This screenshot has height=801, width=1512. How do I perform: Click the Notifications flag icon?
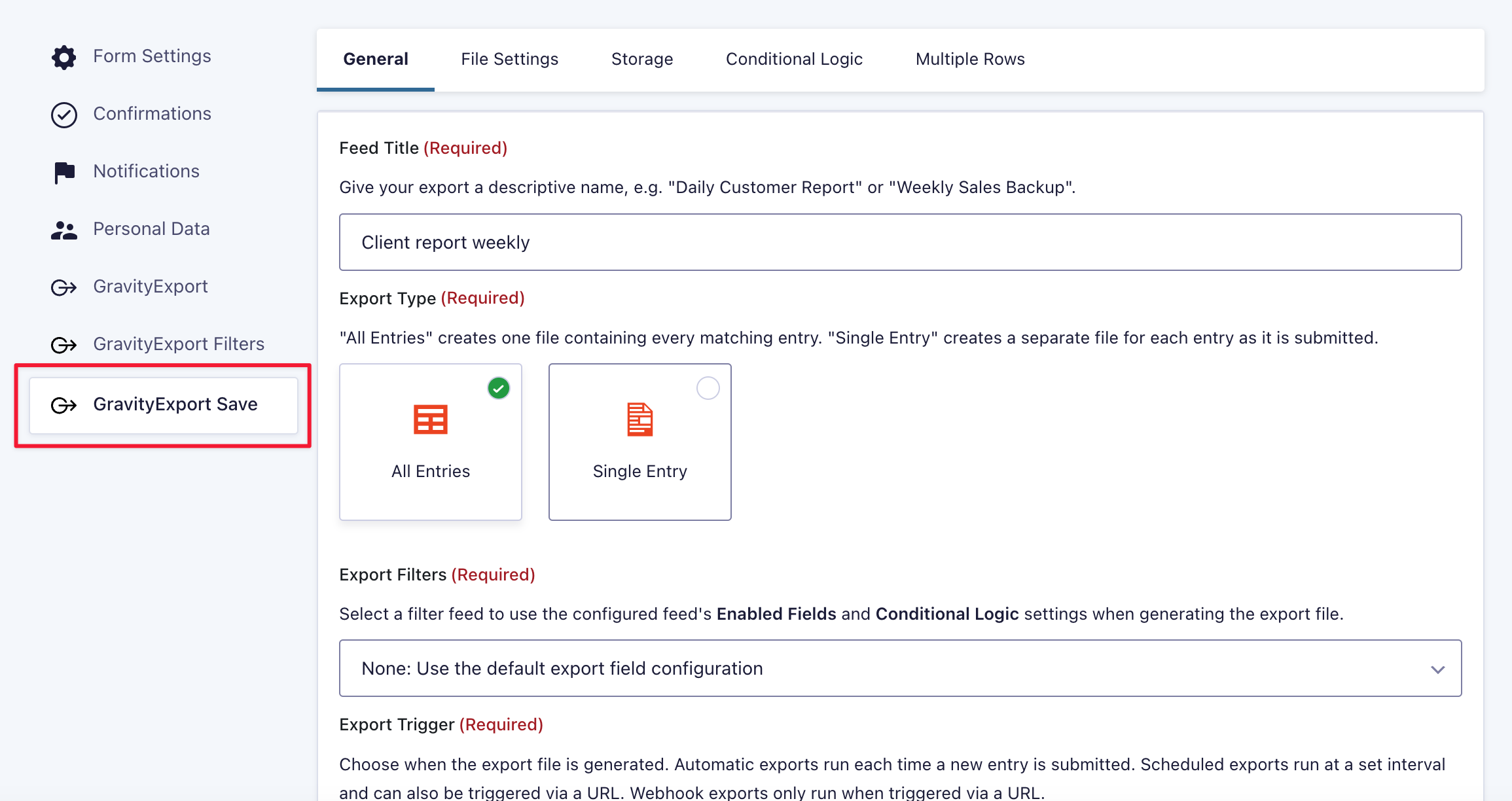[63, 172]
